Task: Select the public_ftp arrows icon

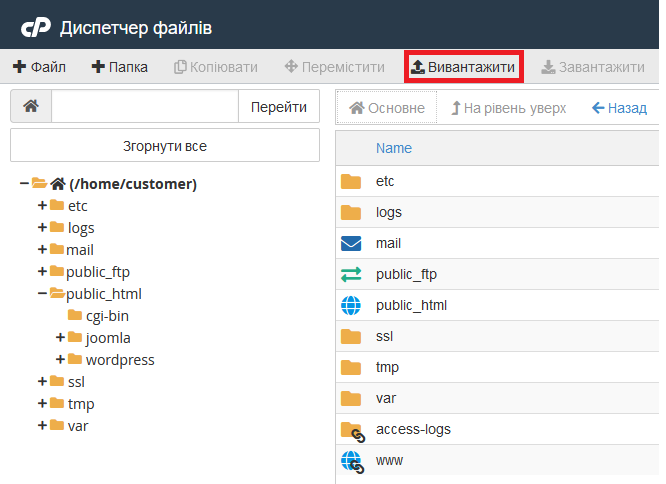Action: [350, 274]
